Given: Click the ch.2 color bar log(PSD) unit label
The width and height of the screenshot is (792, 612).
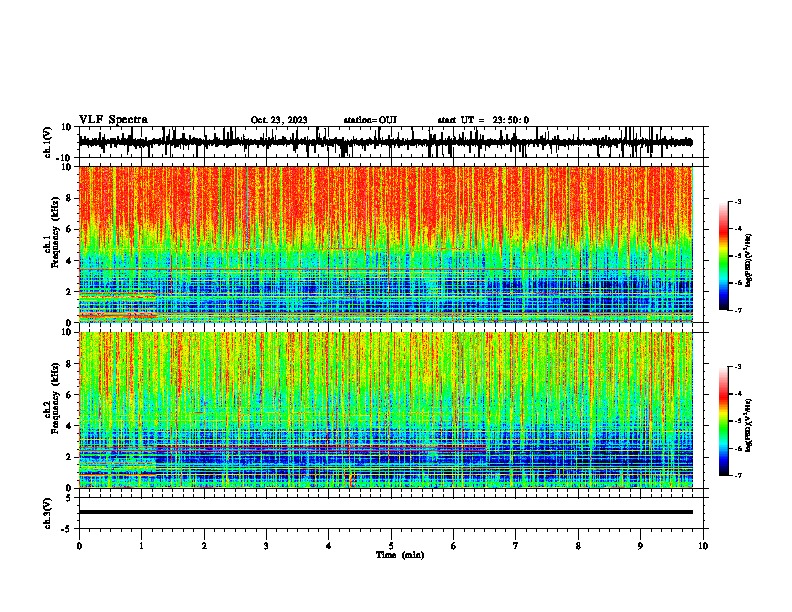Looking at the screenshot, I should tap(749, 426).
